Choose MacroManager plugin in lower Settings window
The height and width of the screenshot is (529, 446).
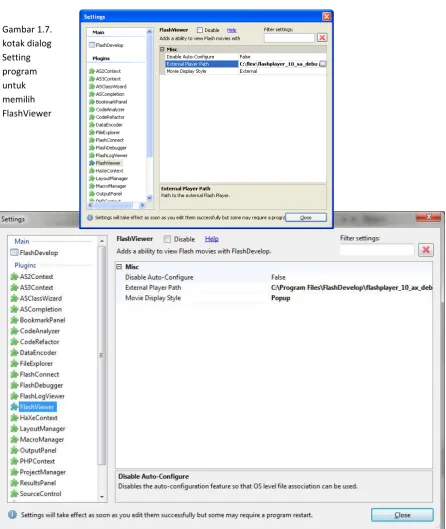(37, 439)
